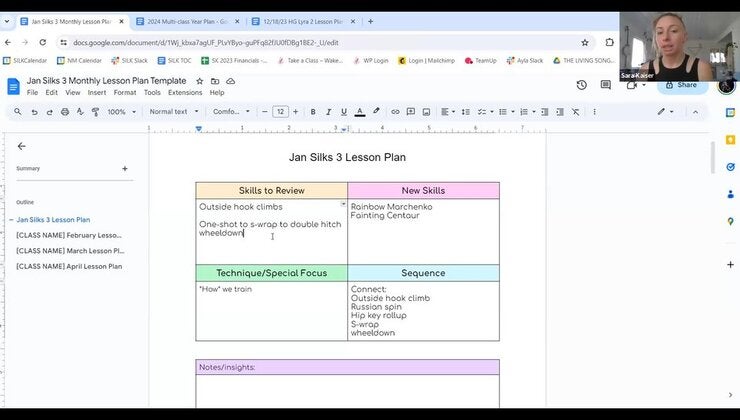Print the document
The image size is (740, 420).
click(65, 112)
